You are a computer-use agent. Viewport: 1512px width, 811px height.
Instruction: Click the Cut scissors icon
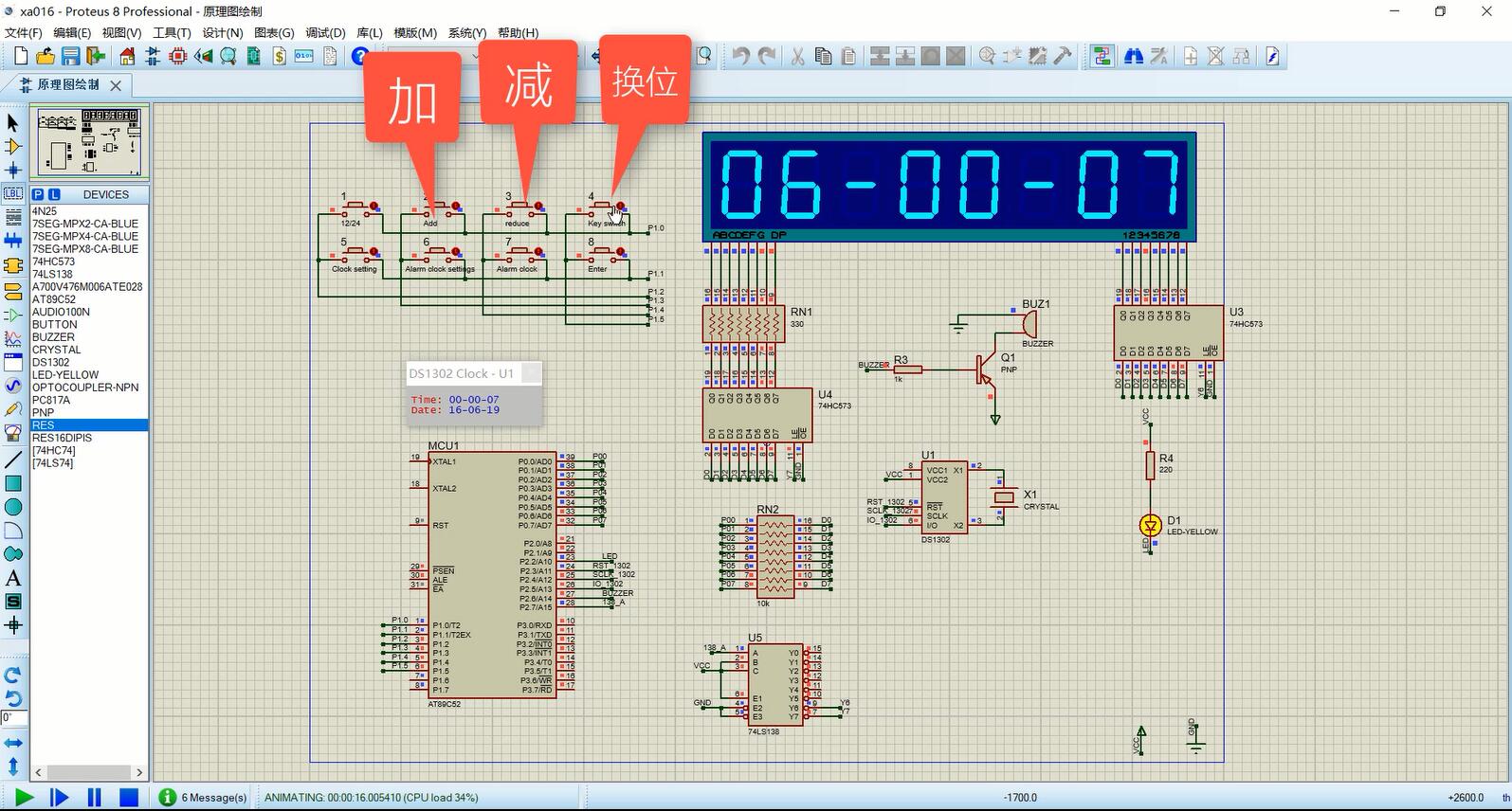click(797, 57)
